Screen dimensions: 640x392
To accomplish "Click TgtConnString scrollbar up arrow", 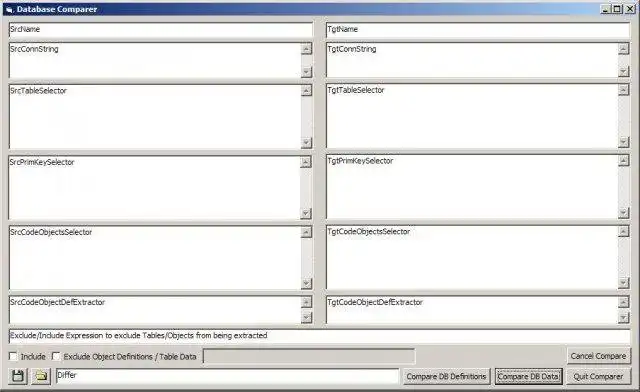I will pyautogui.click(x=623, y=49).
